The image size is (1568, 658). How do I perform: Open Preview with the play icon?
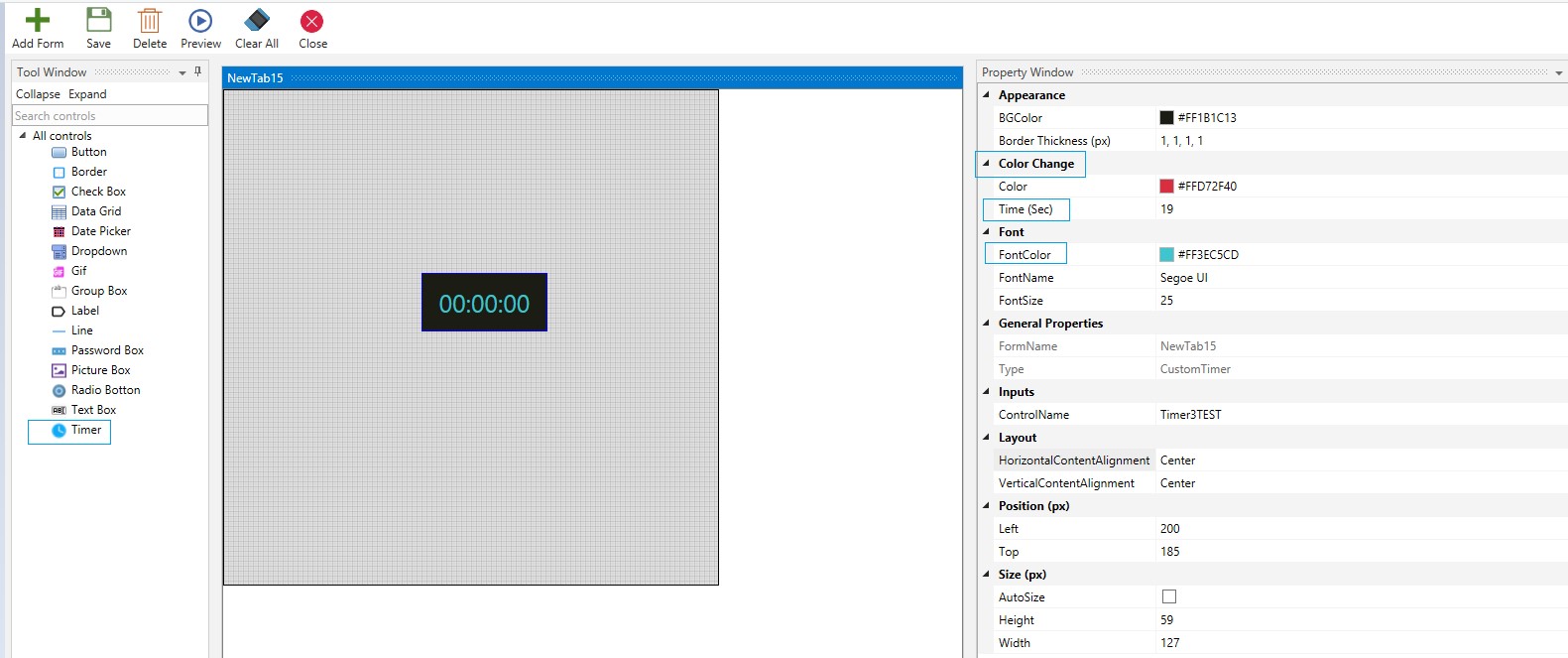200,21
